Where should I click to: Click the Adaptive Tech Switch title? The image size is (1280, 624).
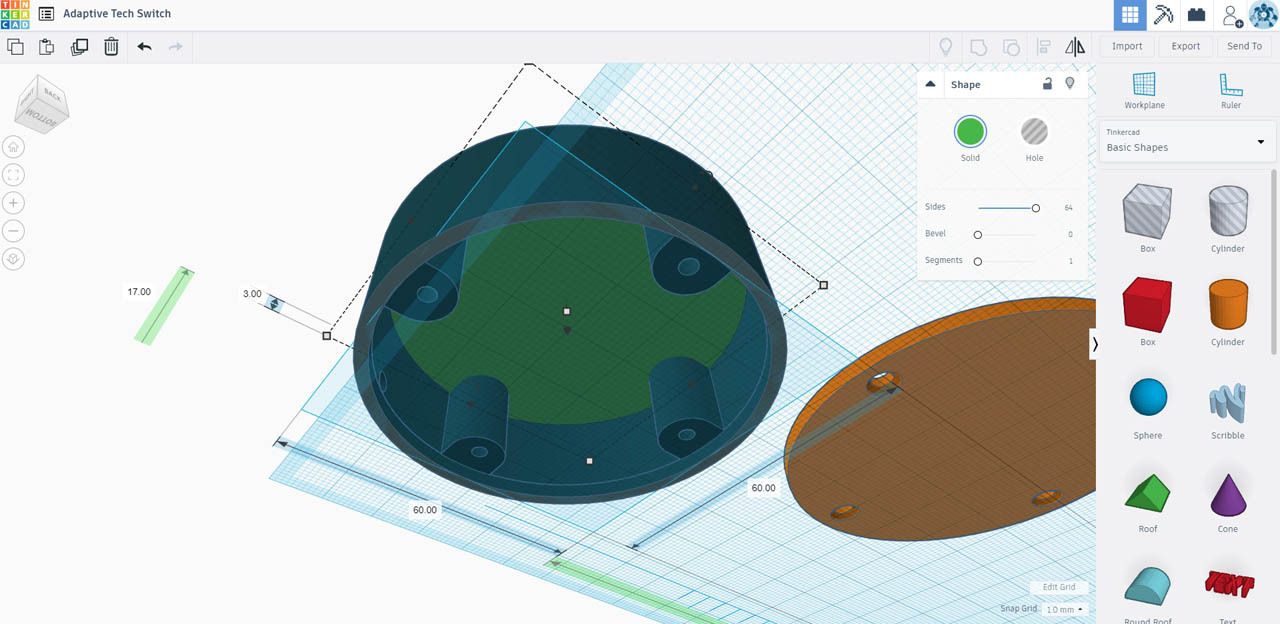click(115, 13)
